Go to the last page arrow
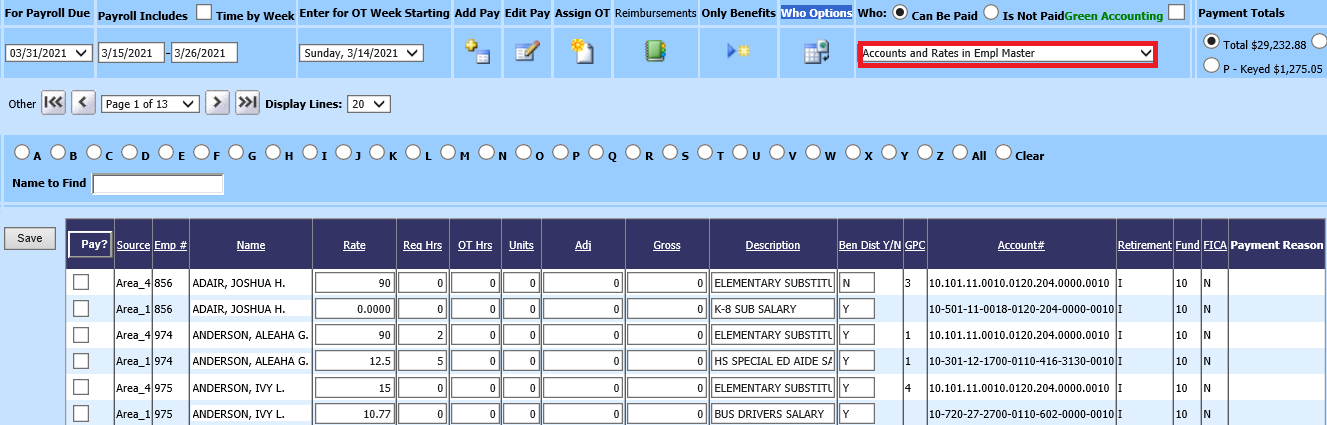The height and width of the screenshot is (425, 1327). [247, 103]
